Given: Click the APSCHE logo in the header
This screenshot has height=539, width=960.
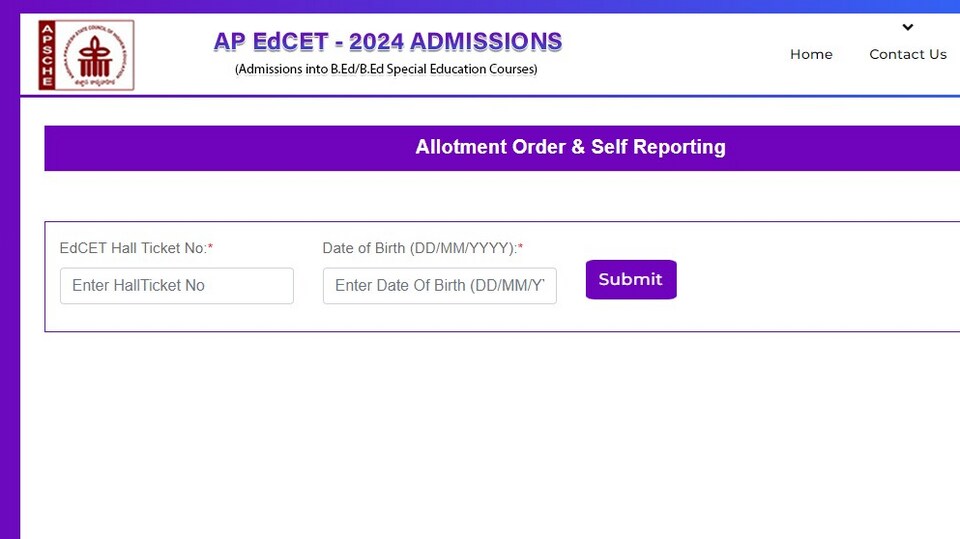Looking at the screenshot, I should click(x=86, y=55).
